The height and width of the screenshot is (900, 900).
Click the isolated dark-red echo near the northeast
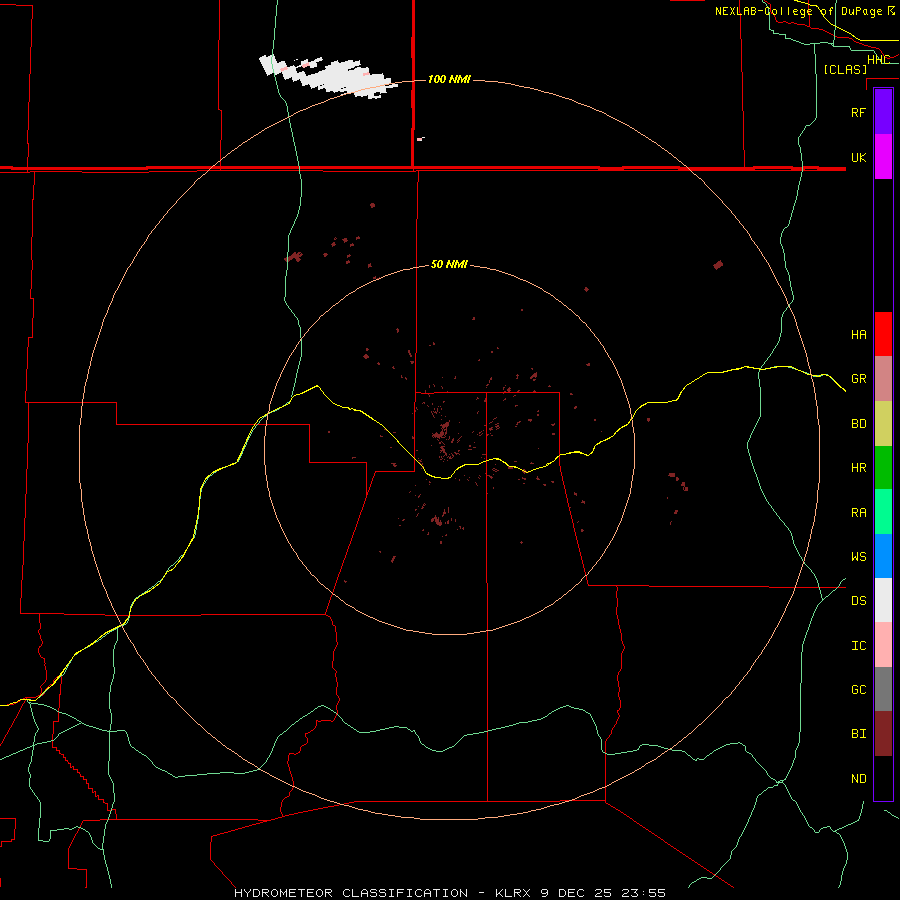point(718,265)
